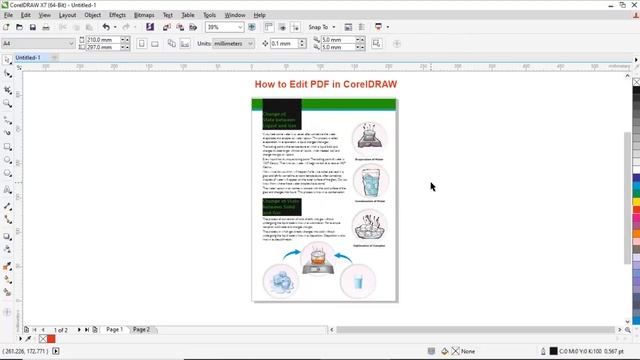The image size is (640, 360).
Task: Toggle the Show grid button
Action: [x=282, y=27]
